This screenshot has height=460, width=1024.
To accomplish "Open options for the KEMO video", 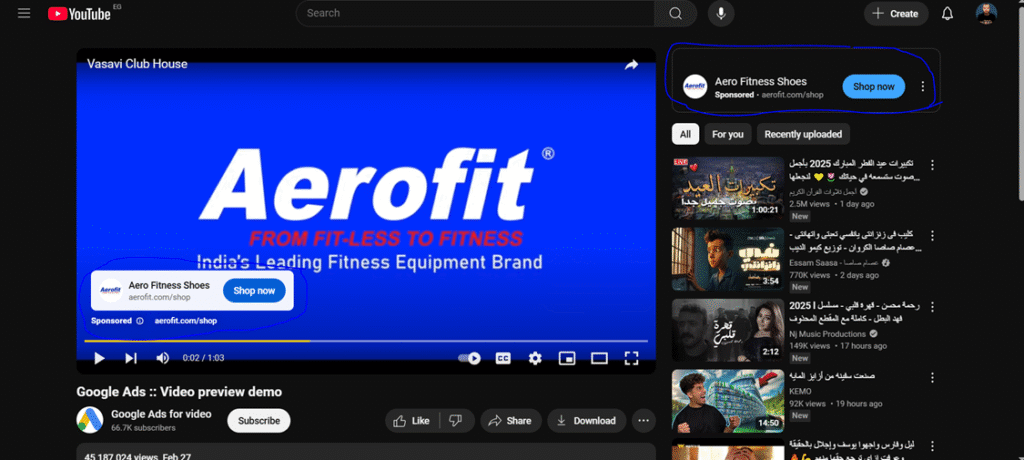I will 933,378.
